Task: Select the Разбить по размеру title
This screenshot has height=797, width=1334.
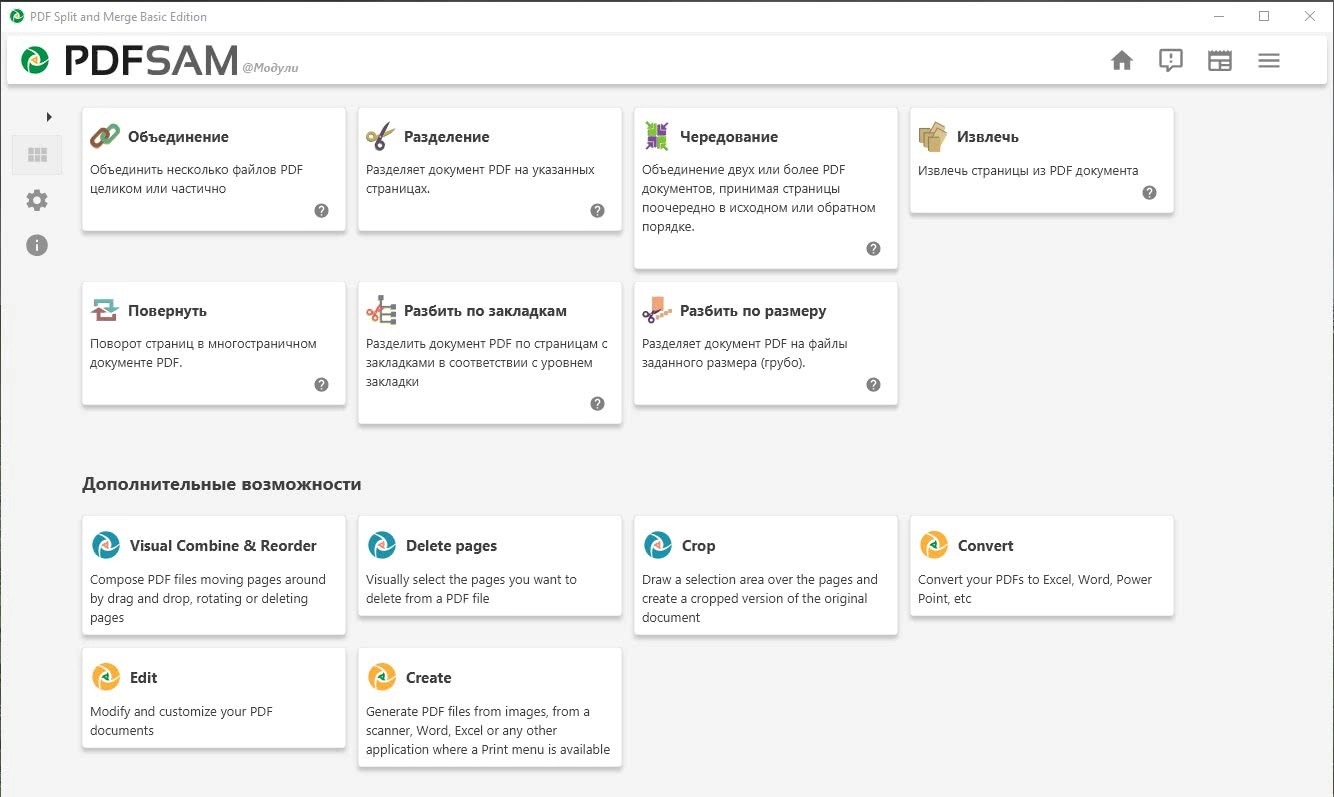Action: (753, 311)
